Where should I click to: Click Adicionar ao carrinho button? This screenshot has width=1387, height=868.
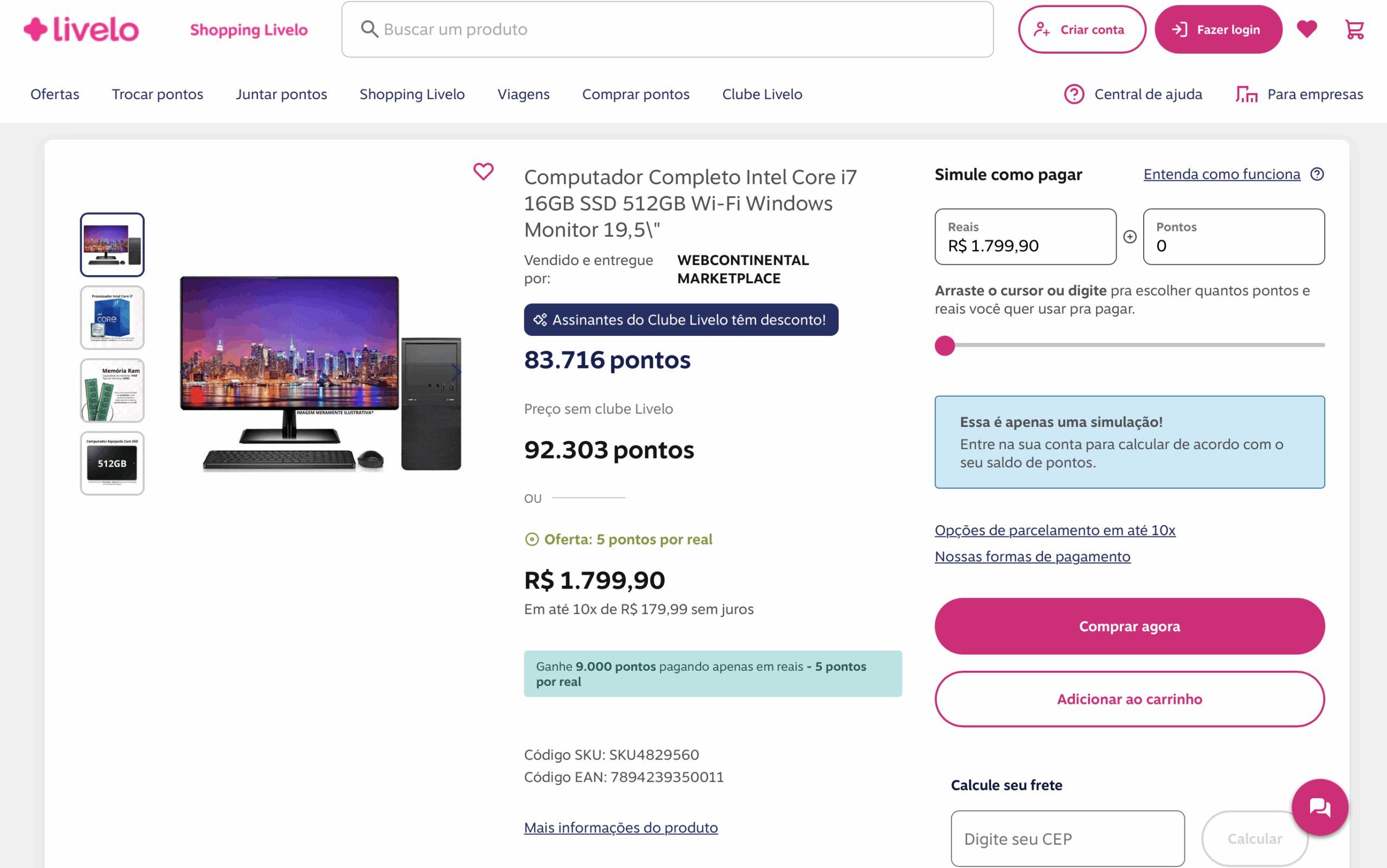[x=1129, y=698]
